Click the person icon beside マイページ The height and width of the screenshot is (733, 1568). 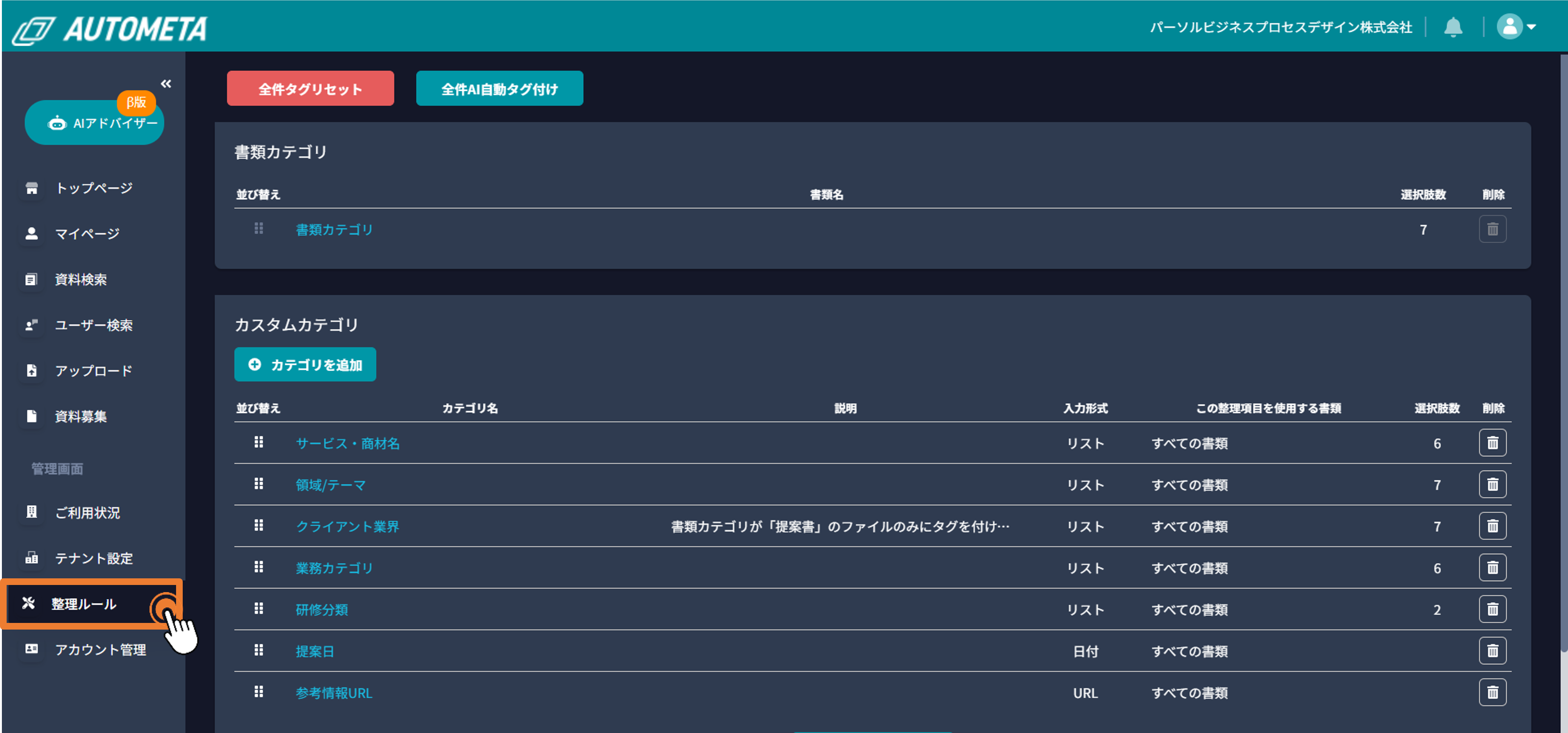32,233
